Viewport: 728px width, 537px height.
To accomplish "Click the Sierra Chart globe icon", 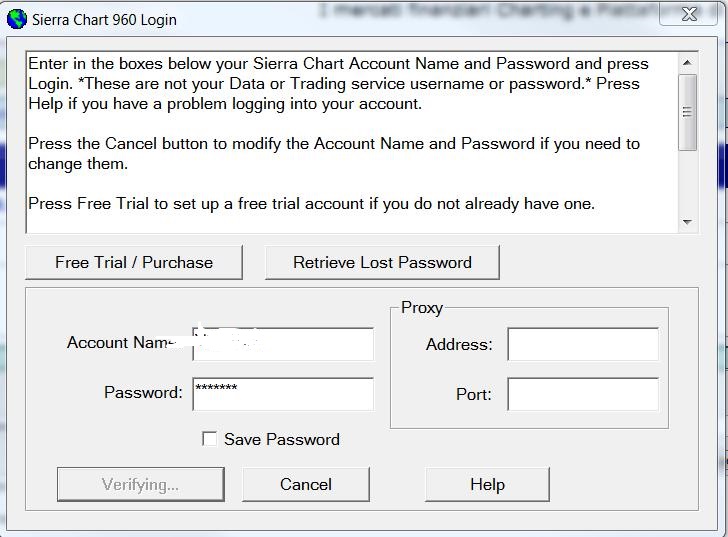I will tap(17, 19).
